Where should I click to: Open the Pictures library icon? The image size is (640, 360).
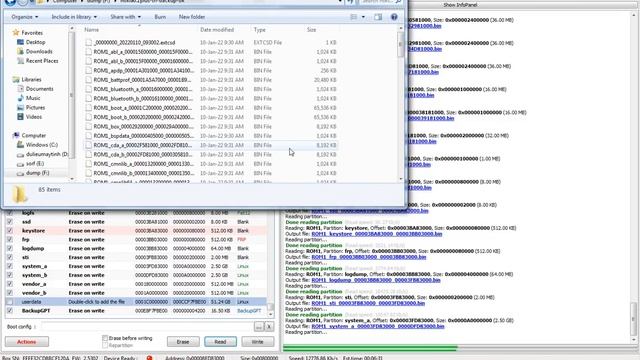click(20, 107)
